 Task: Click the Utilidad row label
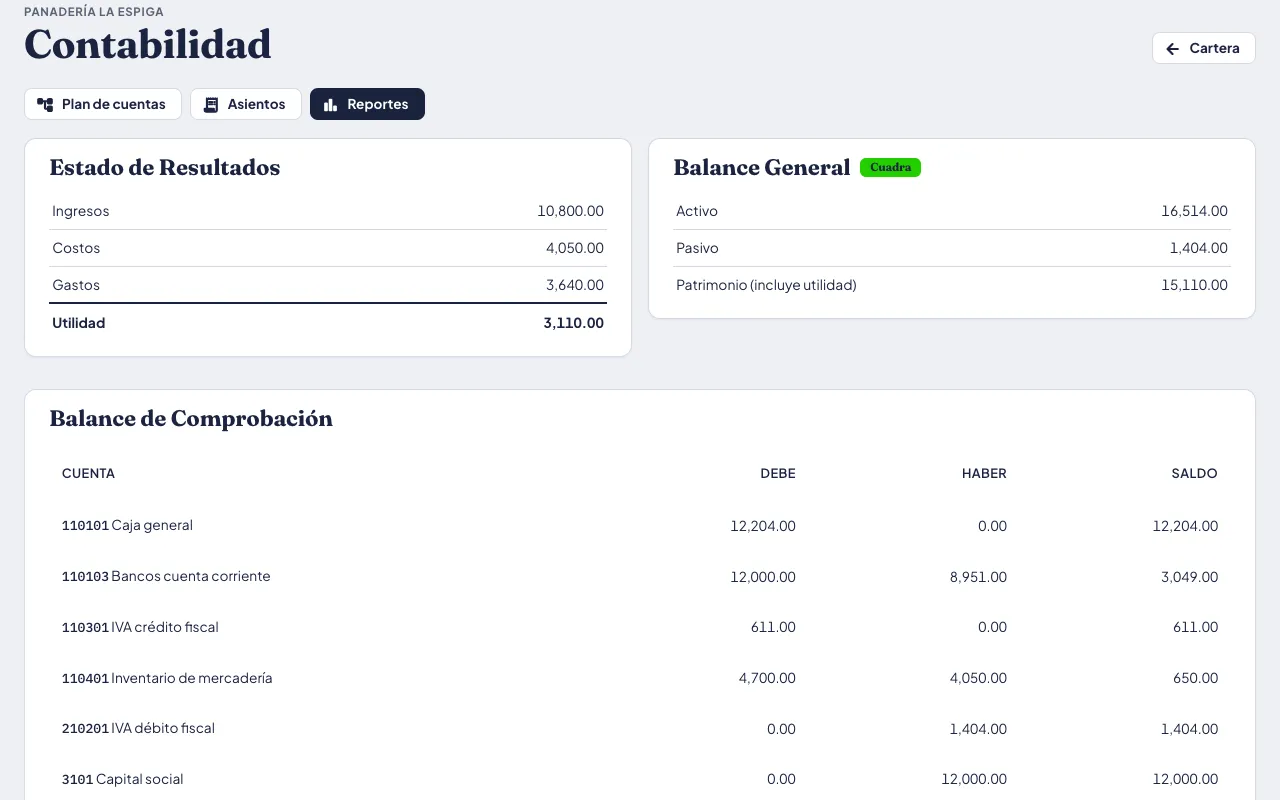point(79,323)
